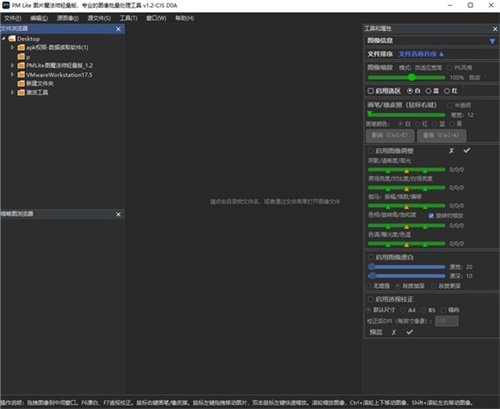The height and width of the screenshot is (409, 500).
Task: Close the thumbnail browser panel
Action: (x=118, y=214)
